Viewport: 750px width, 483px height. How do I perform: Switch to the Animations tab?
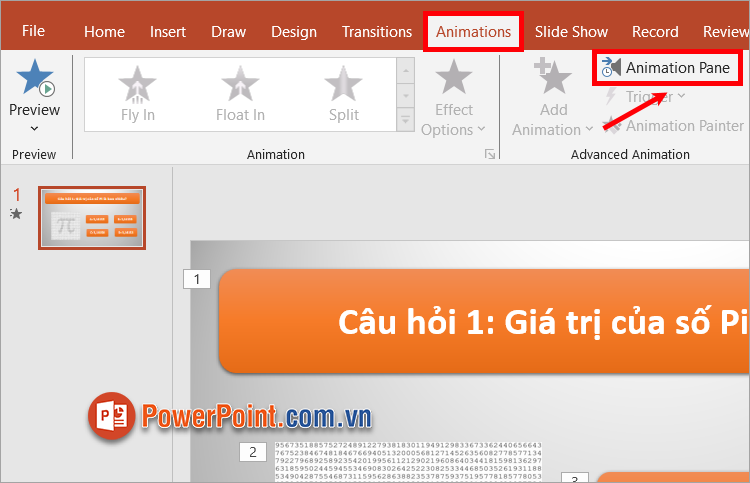tap(473, 32)
